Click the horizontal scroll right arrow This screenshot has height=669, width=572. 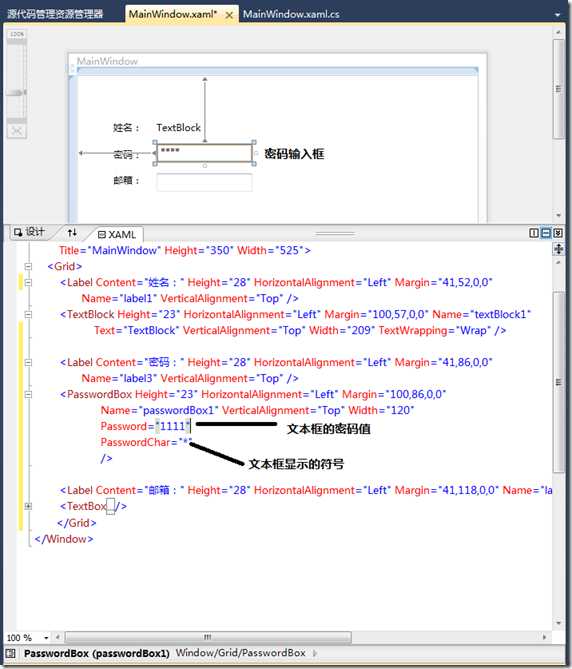coord(544,637)
